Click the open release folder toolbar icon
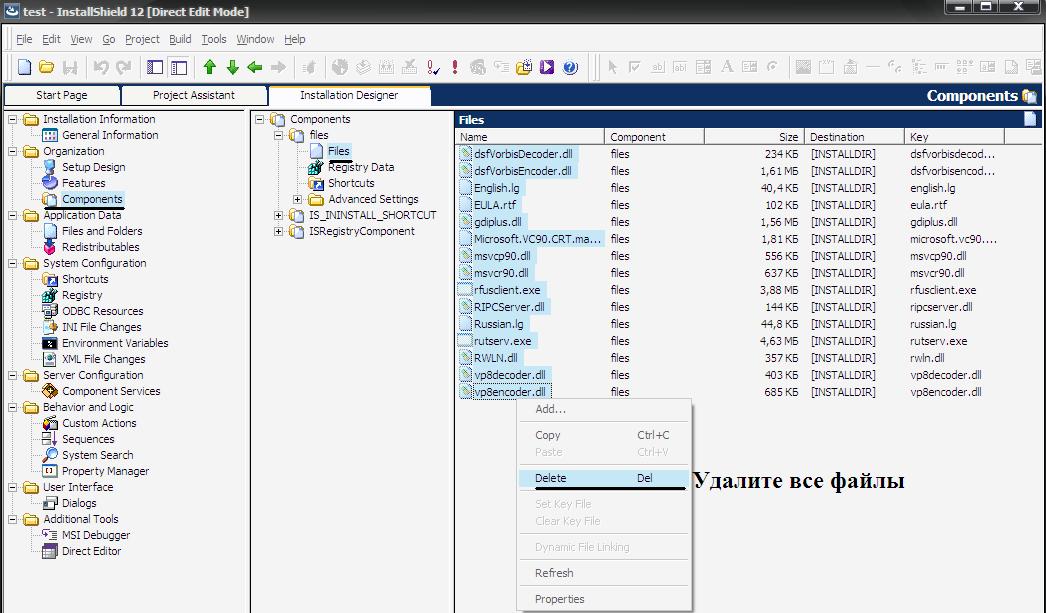The height and width of the screenshot is (613, 1046). pyautogui.click(x=524, y=67)
